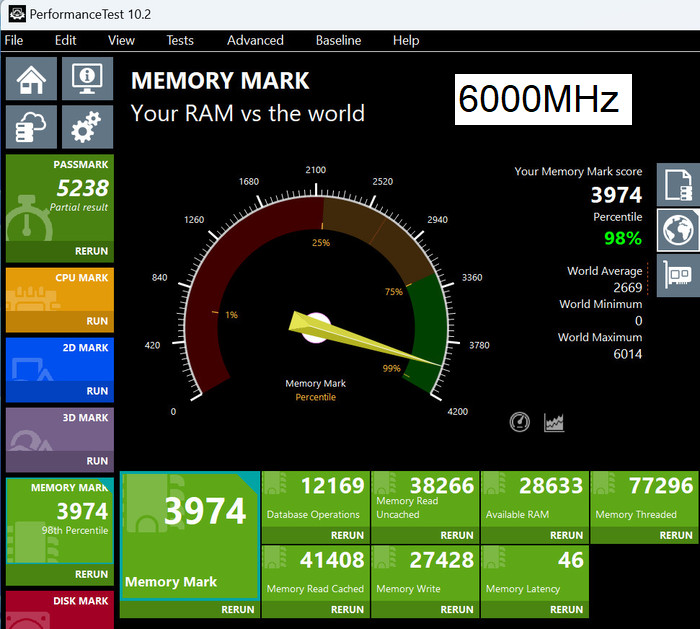Switch to the distribution chart view icon

554,422
